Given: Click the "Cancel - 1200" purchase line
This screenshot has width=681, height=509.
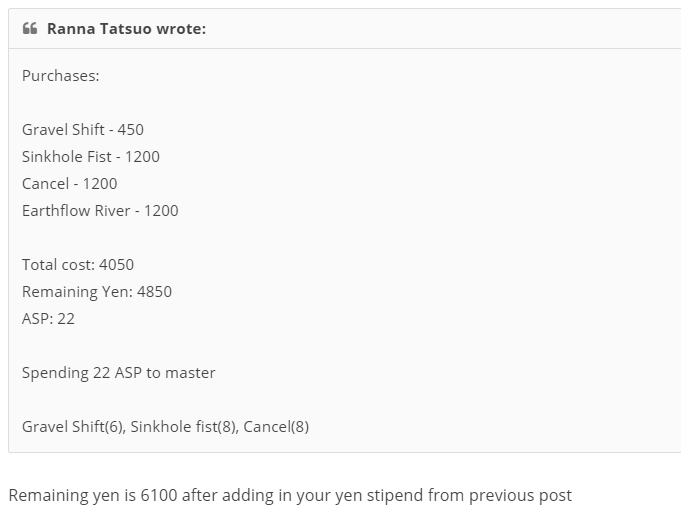Looking at the screenshot, I should point(70,184).
